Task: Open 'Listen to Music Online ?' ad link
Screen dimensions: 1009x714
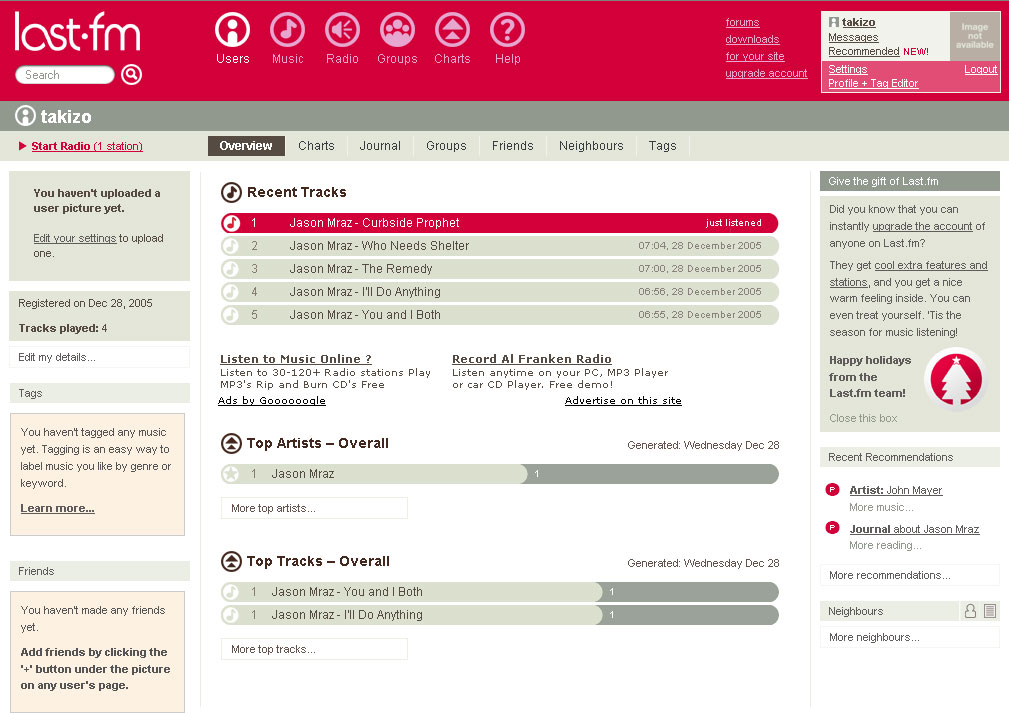Action: (295, 359)
